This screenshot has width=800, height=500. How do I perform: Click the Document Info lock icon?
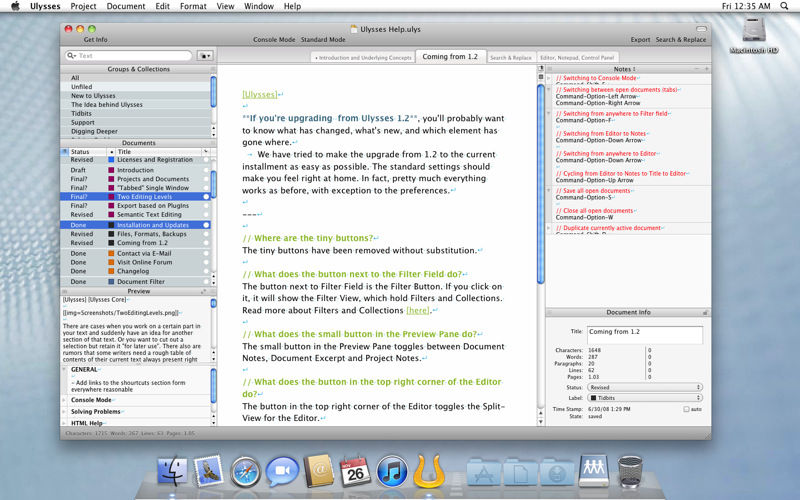705,312
